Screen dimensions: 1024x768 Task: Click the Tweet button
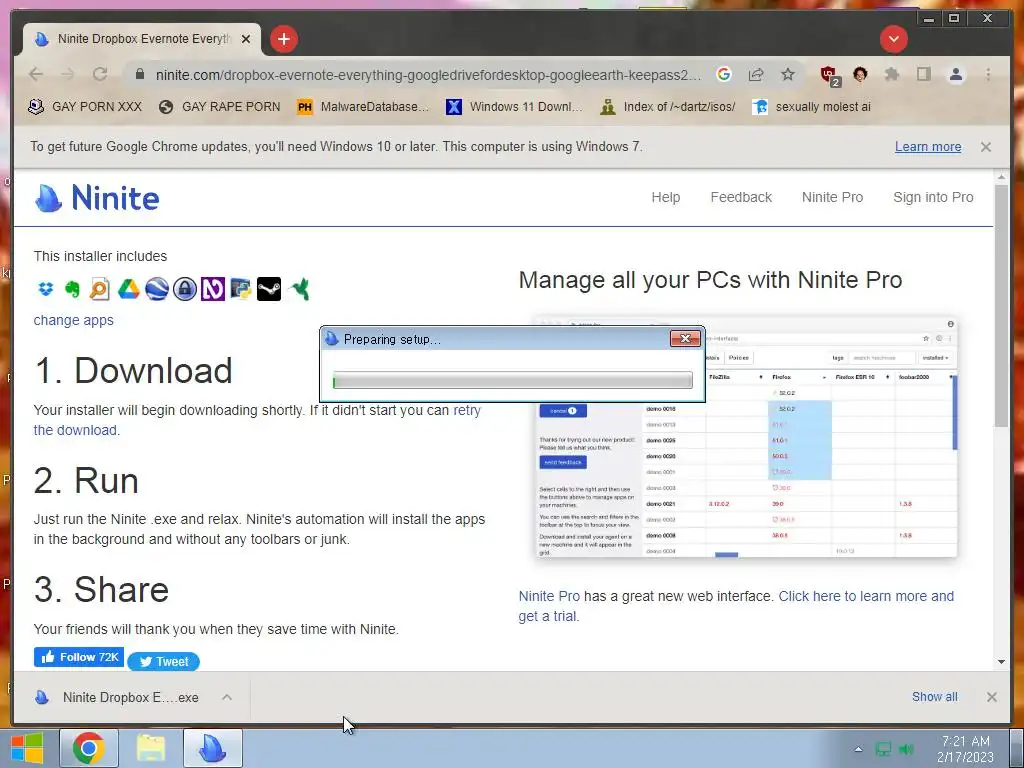click(163, 662)
